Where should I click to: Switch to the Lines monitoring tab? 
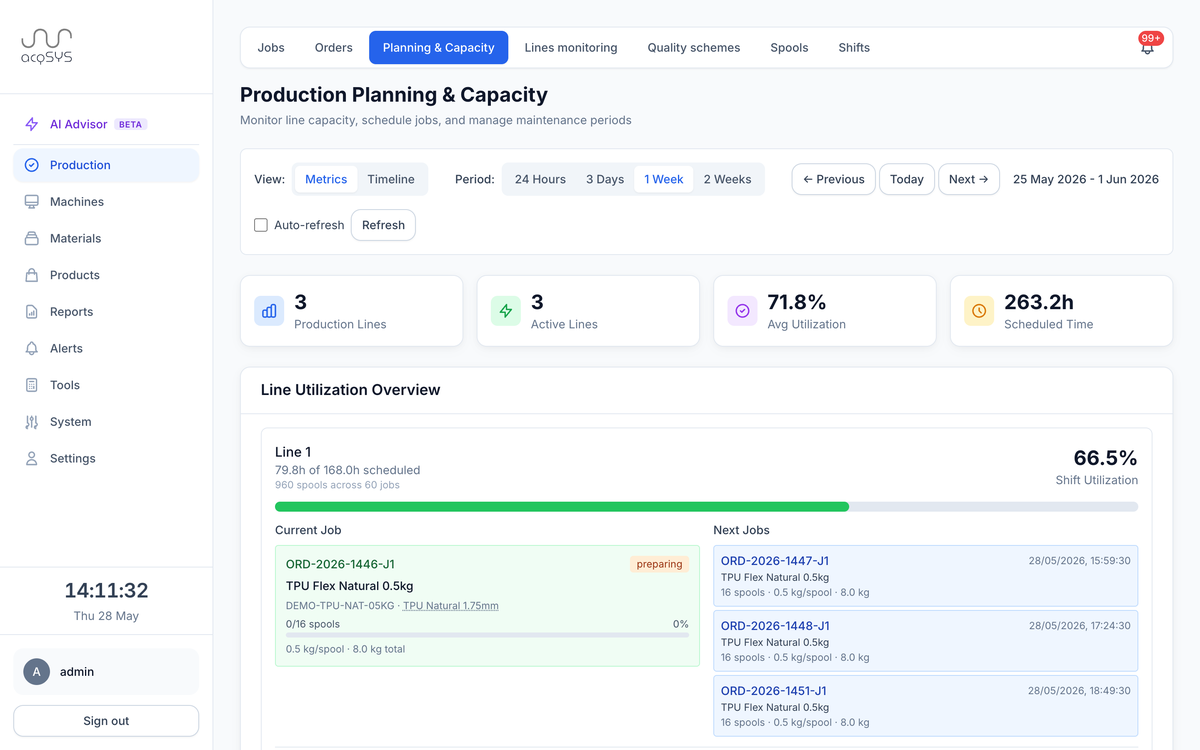[x=571, y=47]
